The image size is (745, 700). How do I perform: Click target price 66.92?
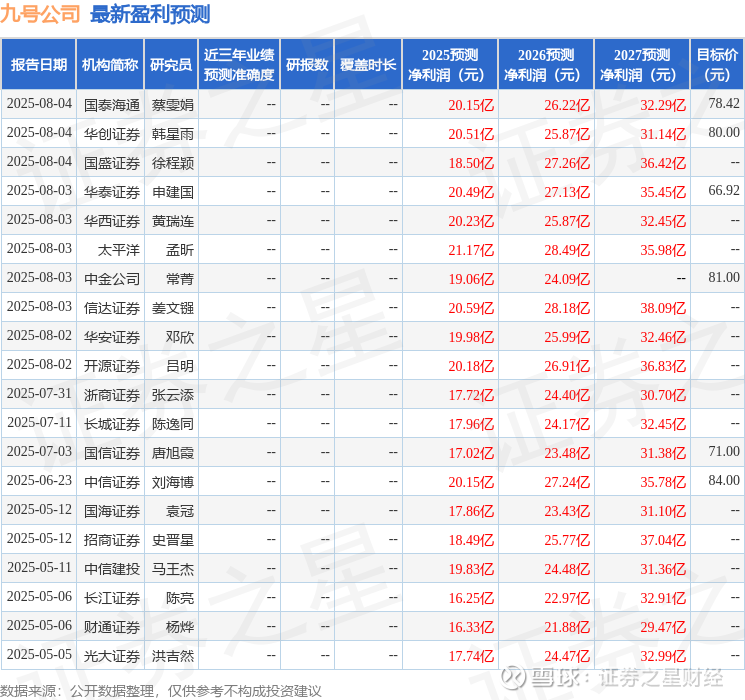(x=724, y=191)
